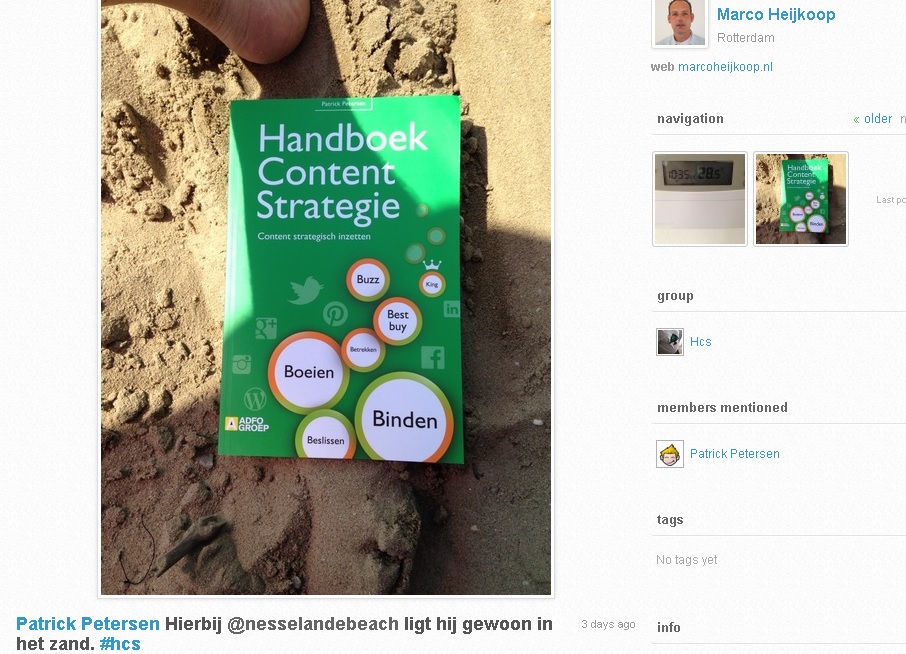The image size is (906, 654).
Task: Click the navigation section heading
Action: pos(690,119)
